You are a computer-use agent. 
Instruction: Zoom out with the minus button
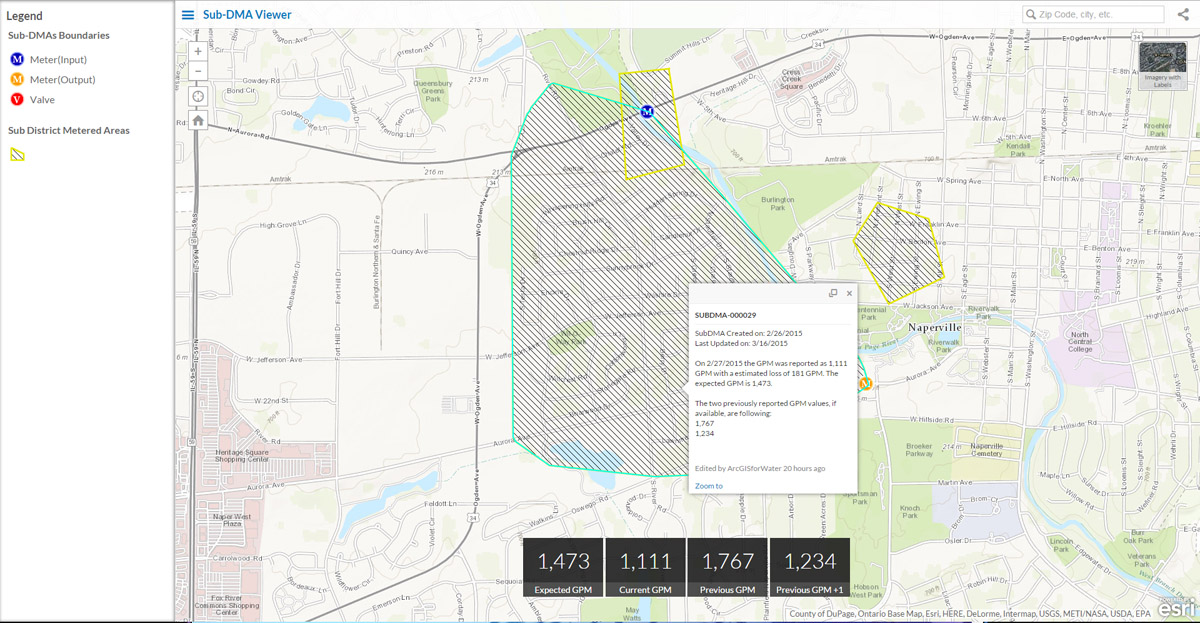(198, 71)
